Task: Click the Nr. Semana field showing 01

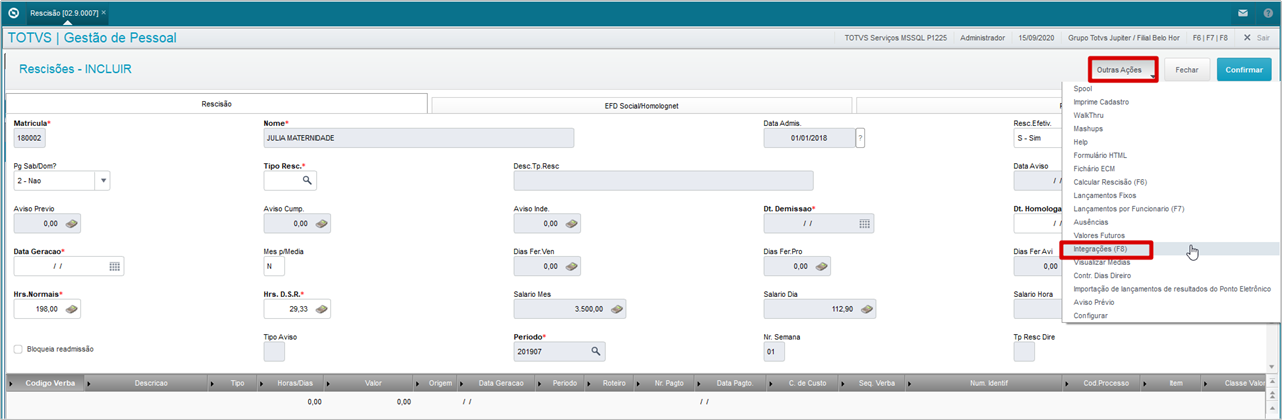Action: click(774, 352)
